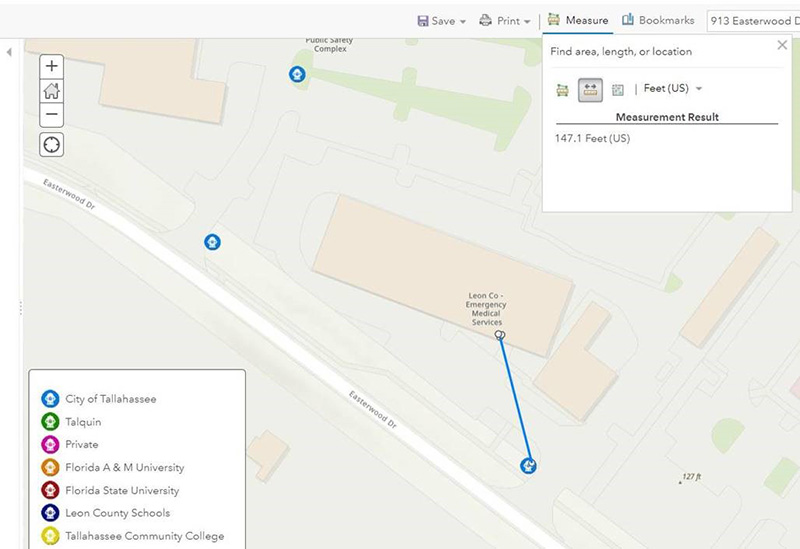Screen dimensions: 800x549
Task: Click hydrant marker near Public Safety Complex
Action: click(297, 74)
